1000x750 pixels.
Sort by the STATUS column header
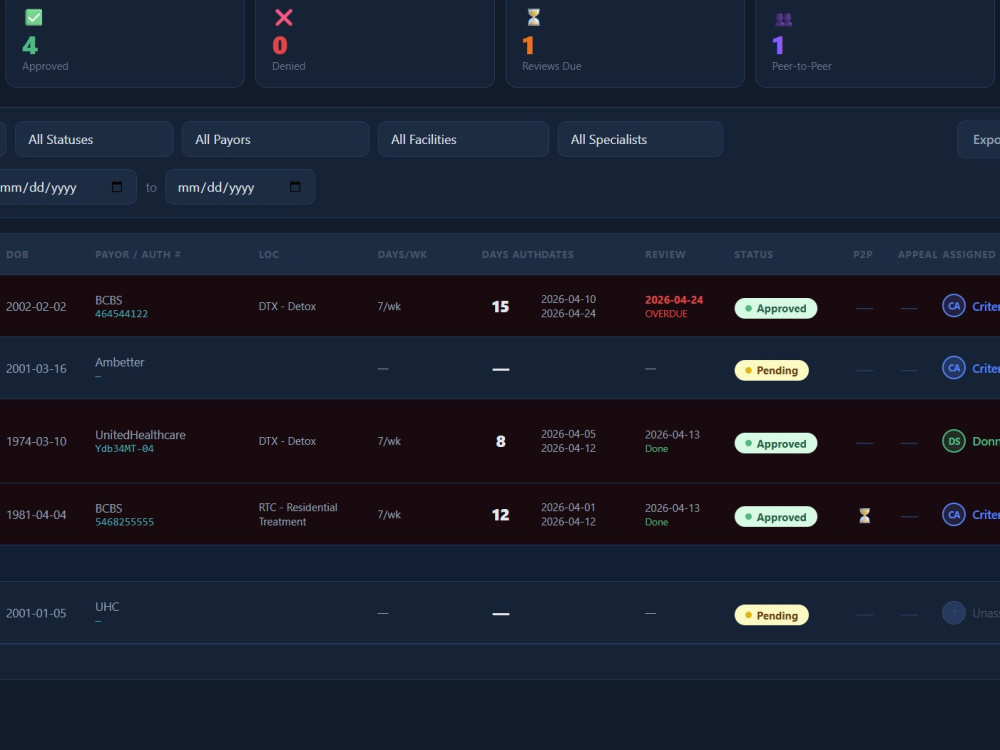(753, 254)
